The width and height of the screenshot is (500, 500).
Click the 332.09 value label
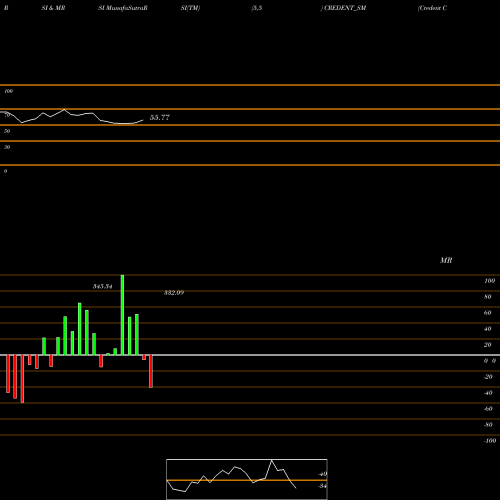click(x=174, y=293)
